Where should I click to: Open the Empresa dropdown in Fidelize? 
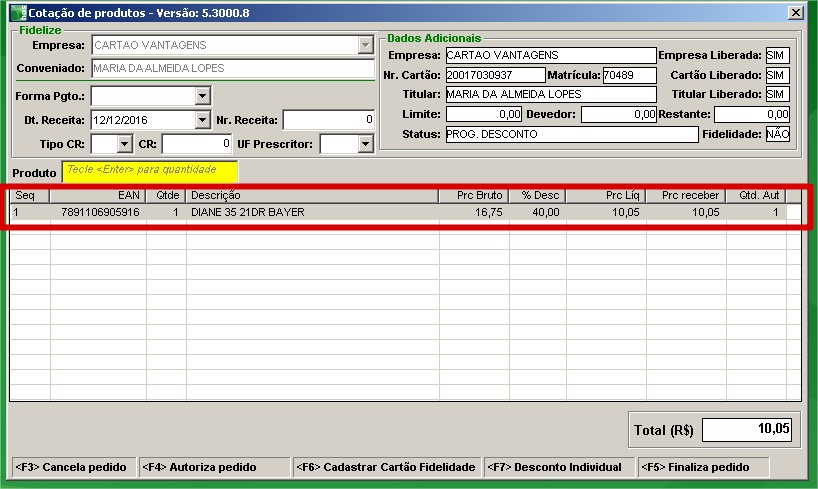click(x=365, y=45)
